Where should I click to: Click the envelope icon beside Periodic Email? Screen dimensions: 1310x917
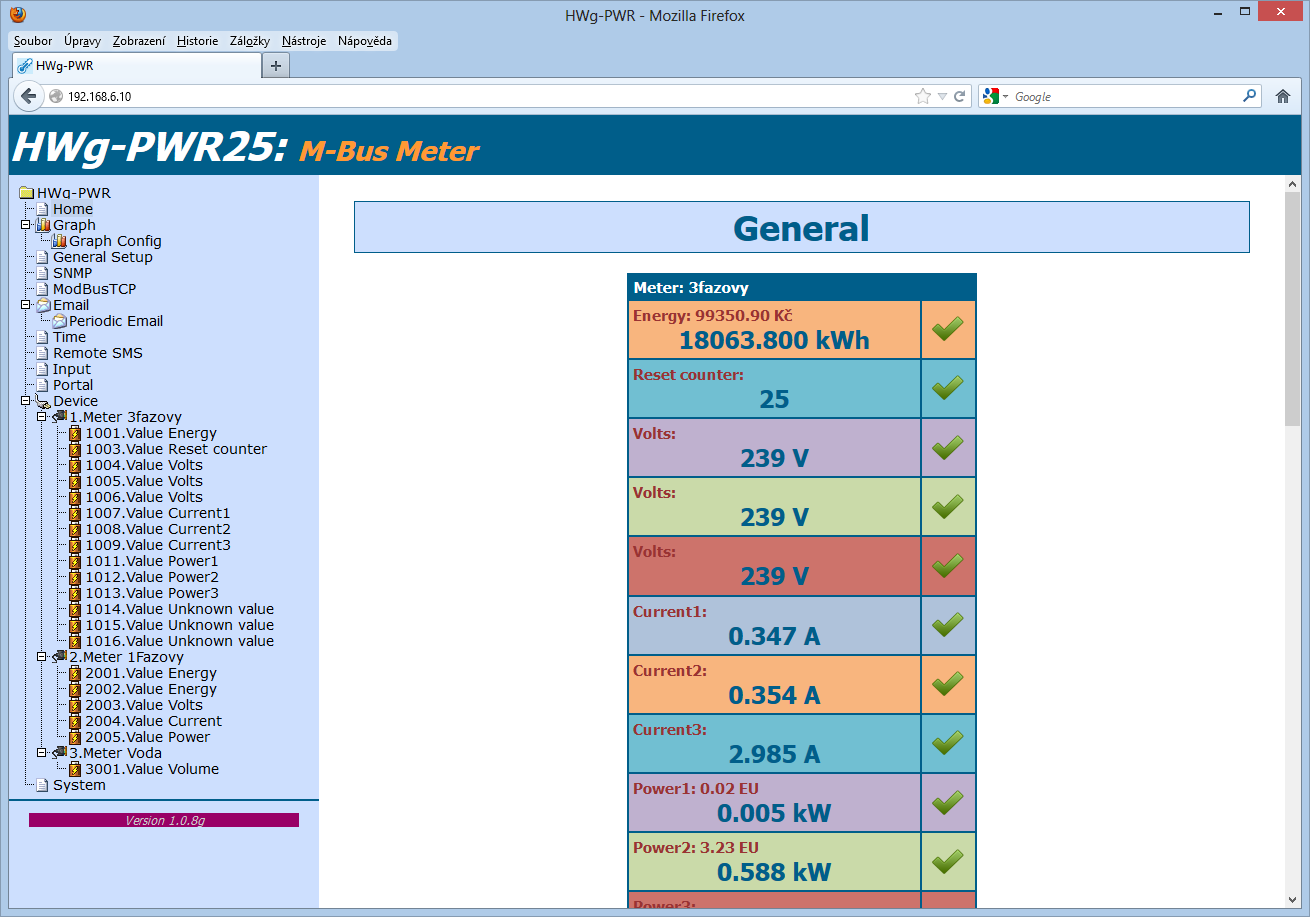59,321
